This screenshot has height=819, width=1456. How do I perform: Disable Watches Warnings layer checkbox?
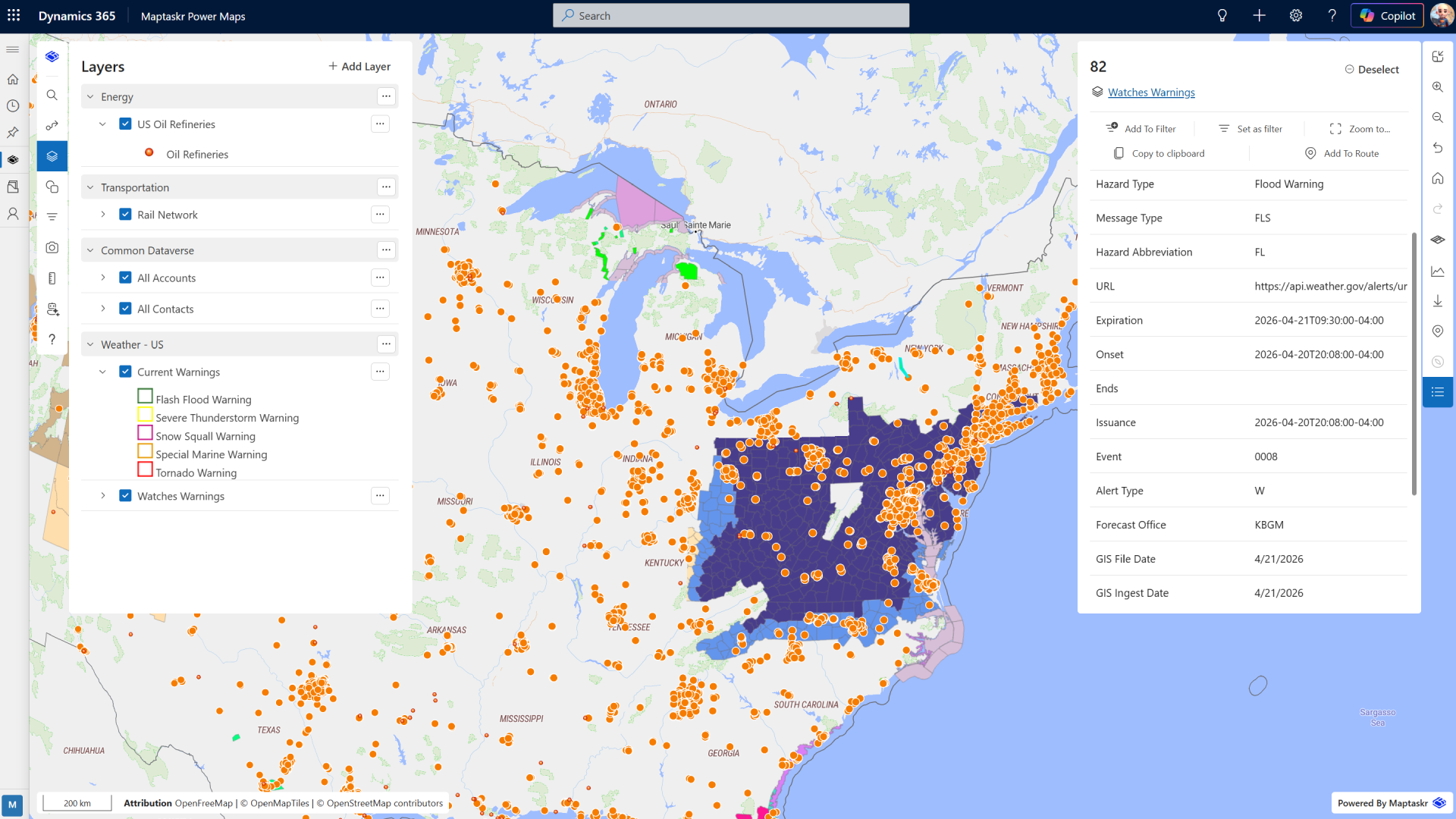click(x=126, y=496)
